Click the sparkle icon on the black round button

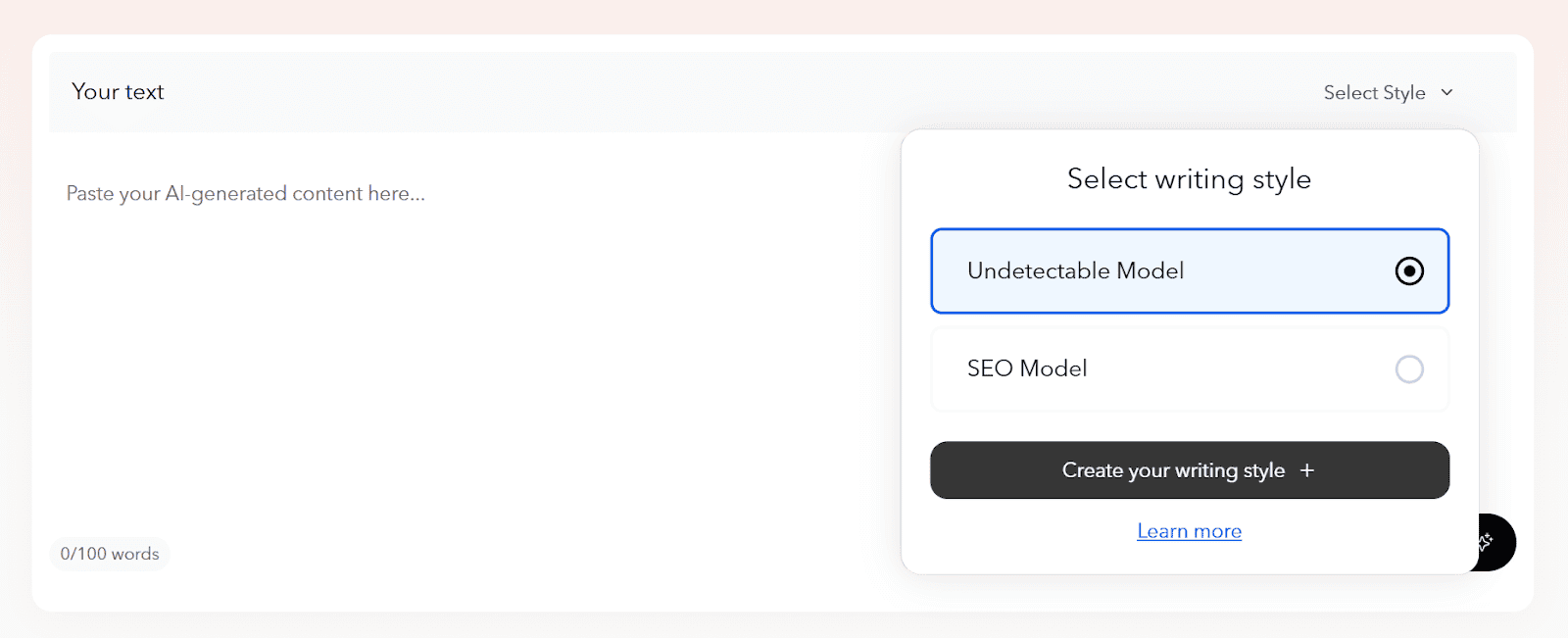pyautogui.click(x=1487, y=541)
